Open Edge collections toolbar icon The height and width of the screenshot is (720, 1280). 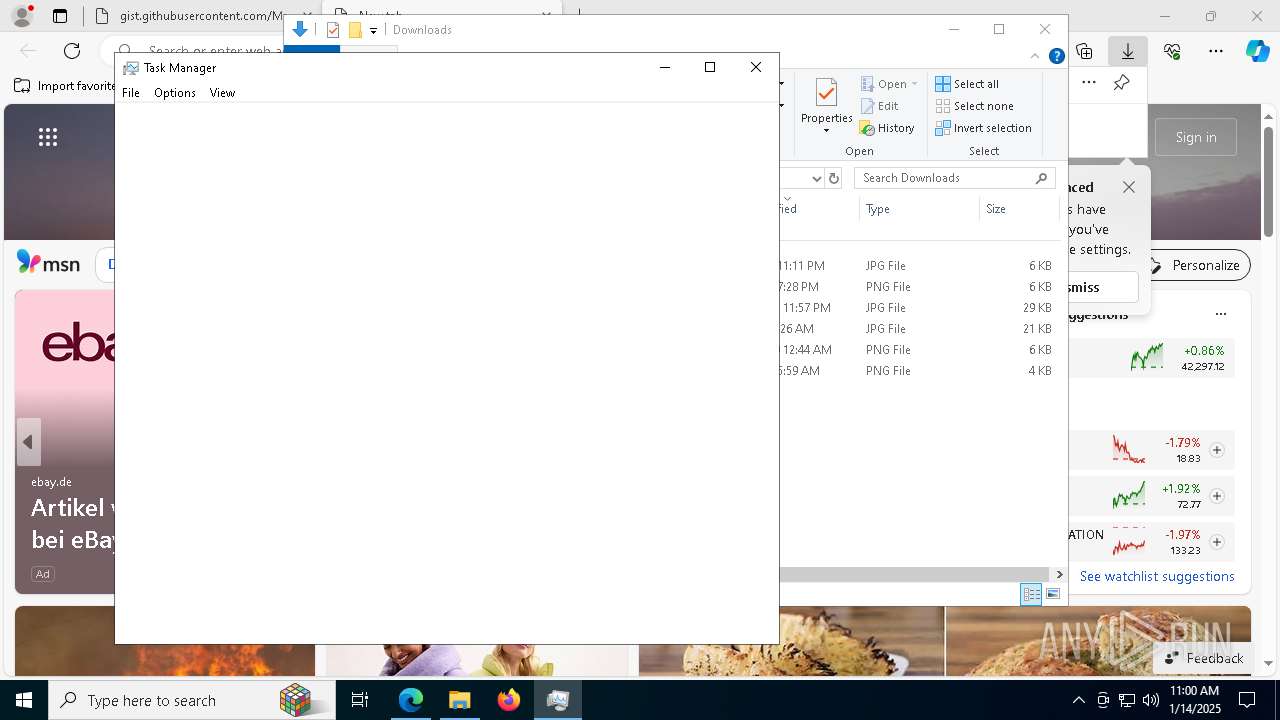coord(1084,51)
